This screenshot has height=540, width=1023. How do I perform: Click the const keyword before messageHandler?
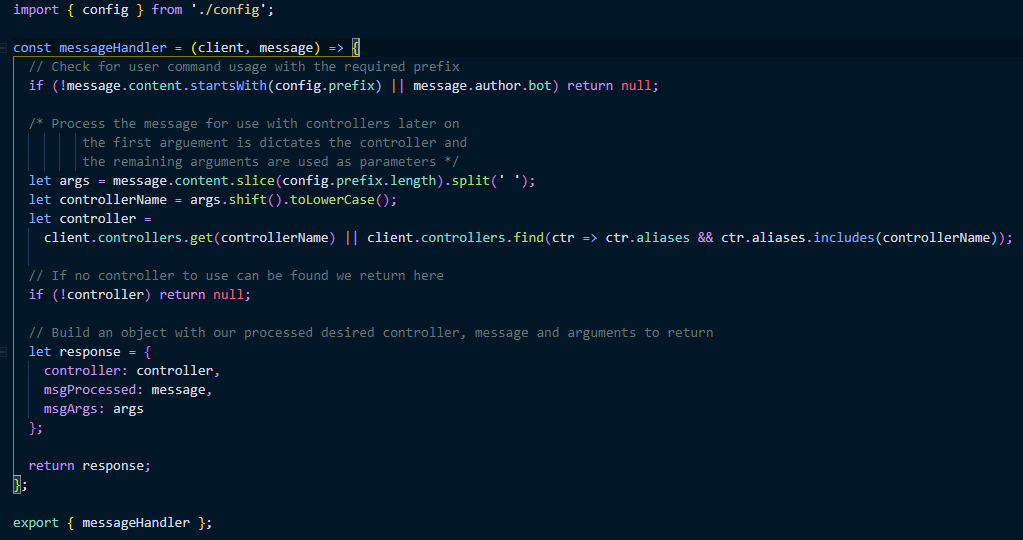32,48
